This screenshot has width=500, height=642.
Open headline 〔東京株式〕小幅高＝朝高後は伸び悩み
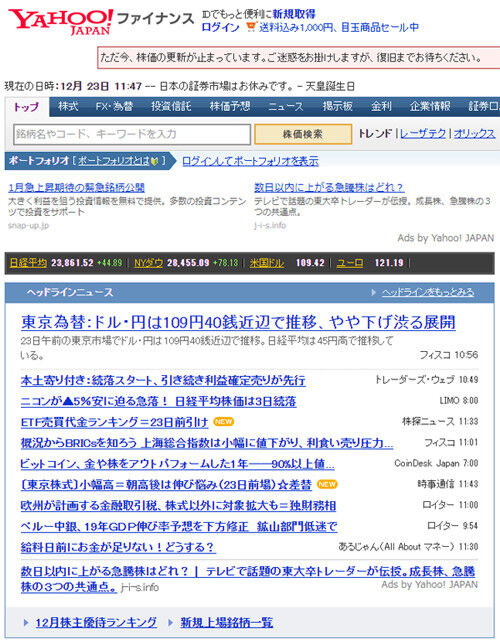(x=166, y=484)
